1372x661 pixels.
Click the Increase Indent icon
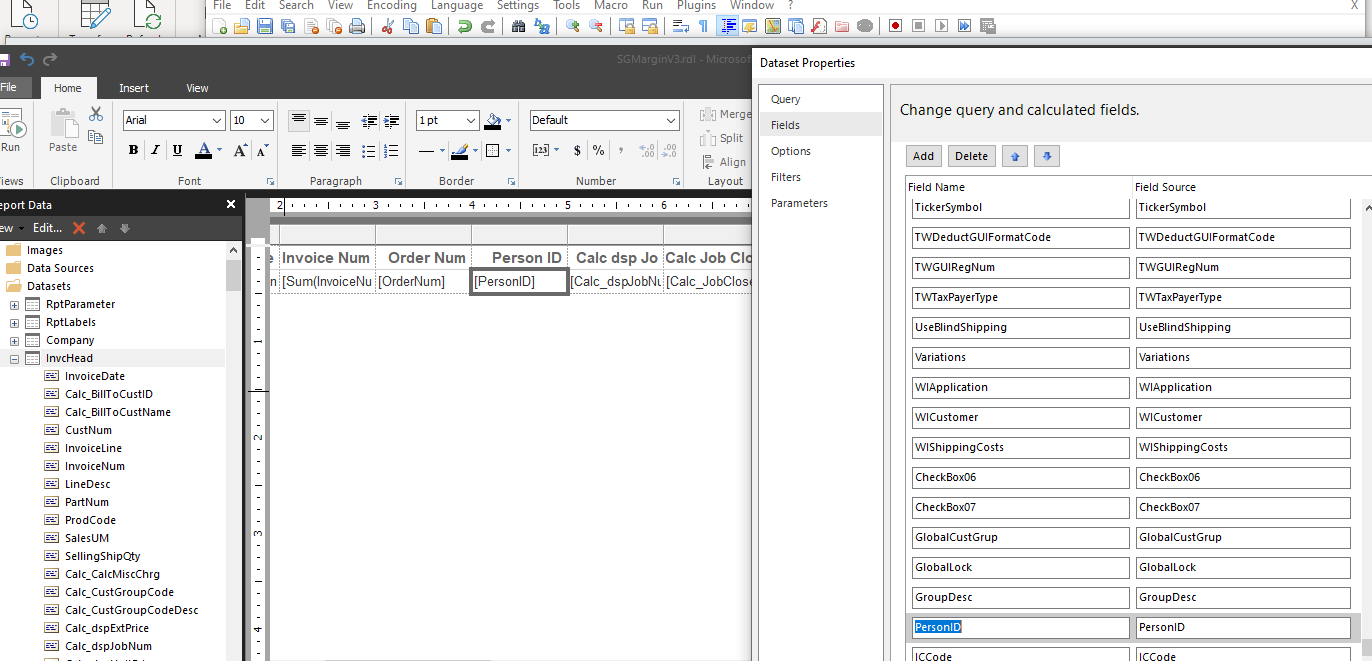click(392, 122)
